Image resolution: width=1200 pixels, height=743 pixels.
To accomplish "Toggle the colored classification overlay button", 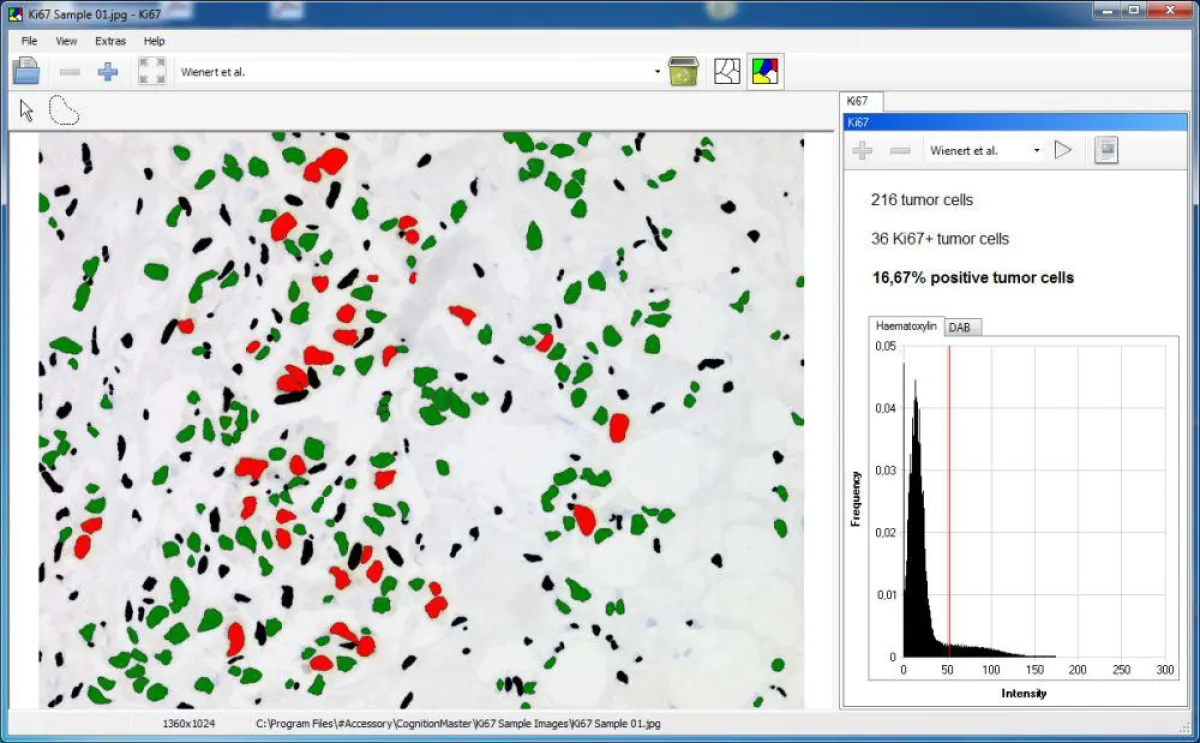I will [x=766, y=71].
